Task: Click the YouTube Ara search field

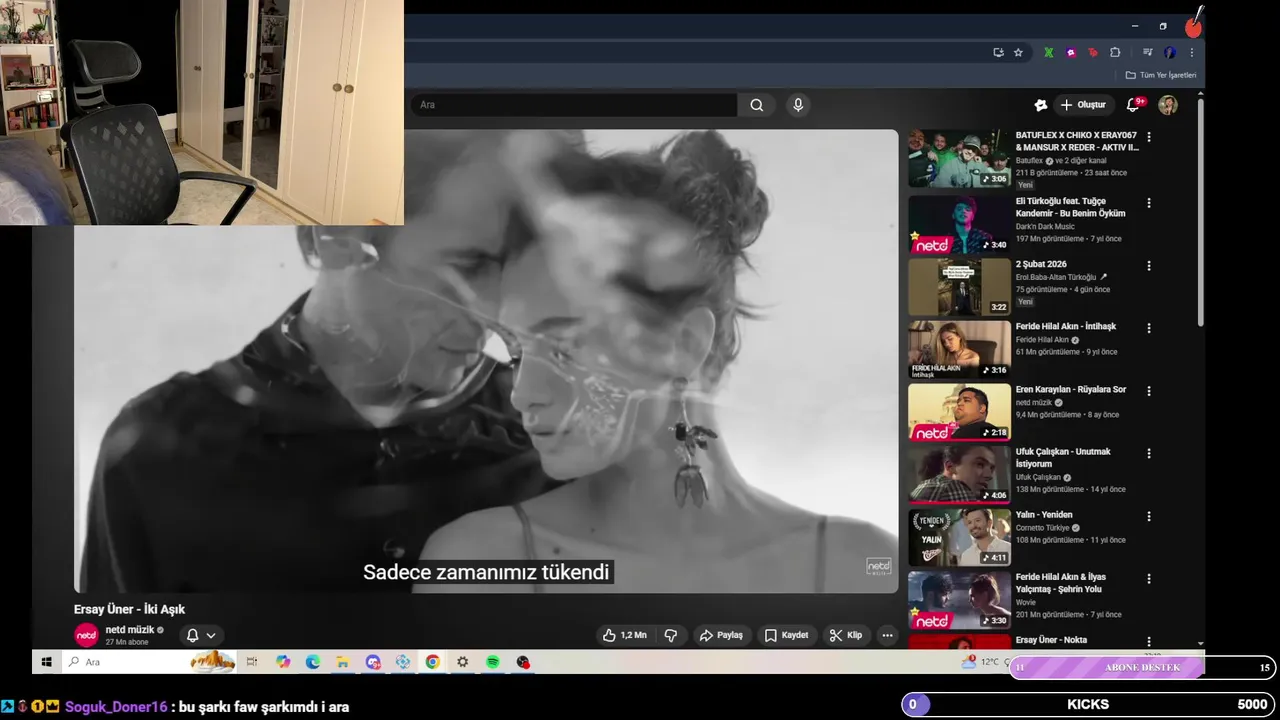Action: (574, 105)
